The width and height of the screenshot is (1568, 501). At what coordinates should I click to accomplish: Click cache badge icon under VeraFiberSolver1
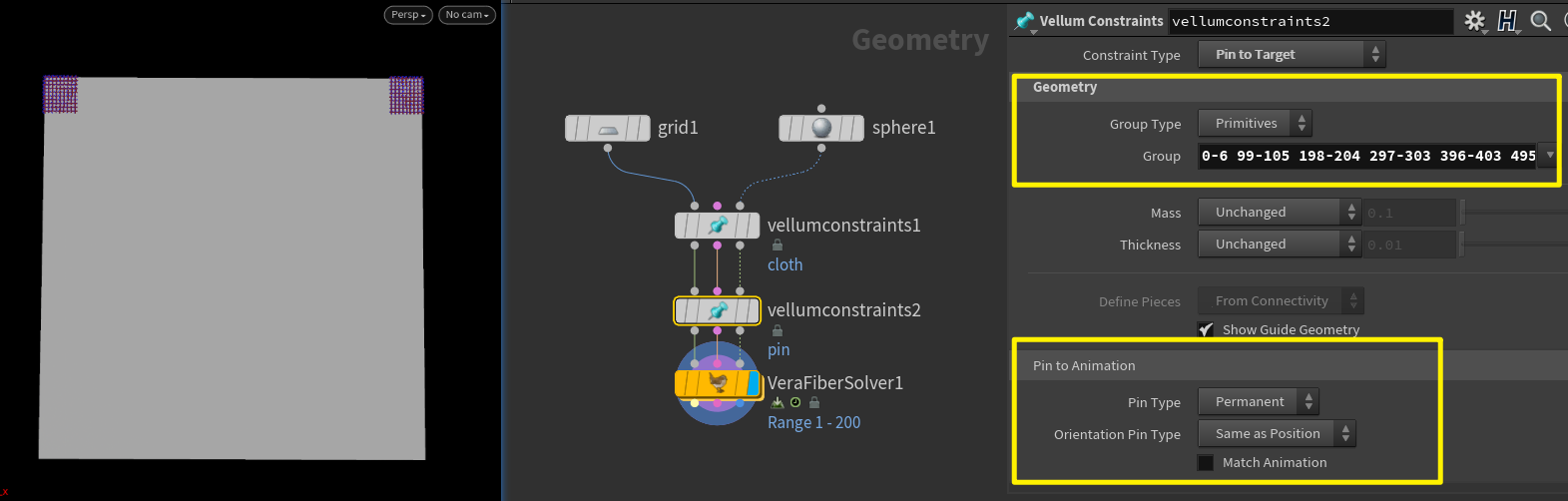coord(778,402)
